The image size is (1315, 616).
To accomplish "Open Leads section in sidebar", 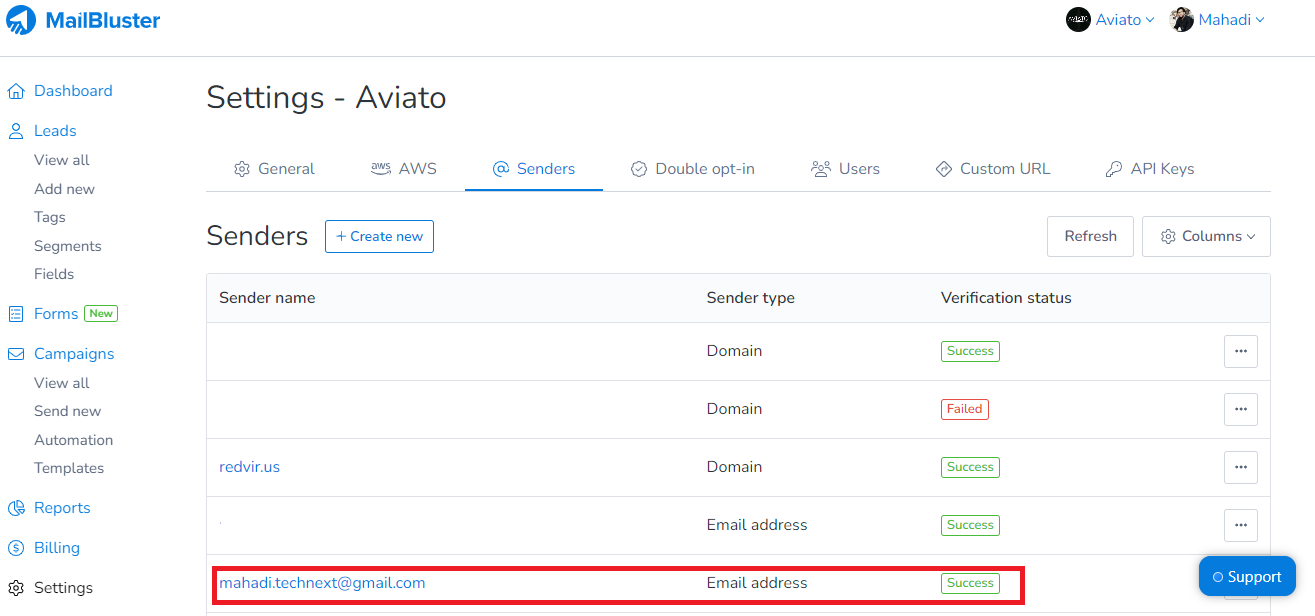I will click(55, 131).
